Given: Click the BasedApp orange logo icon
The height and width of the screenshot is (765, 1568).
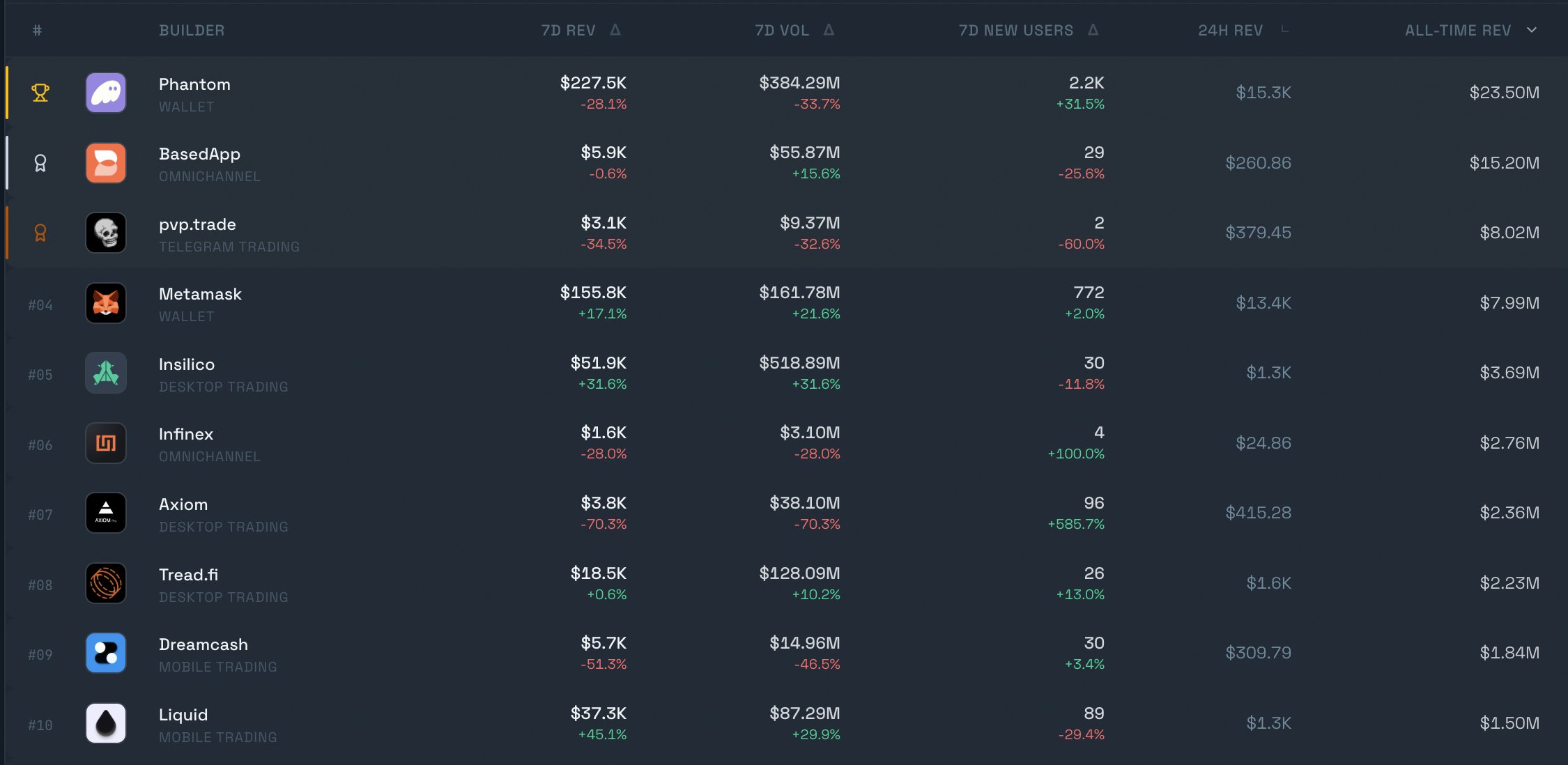Looking at the screenshot, I should [x=106, y=163].
